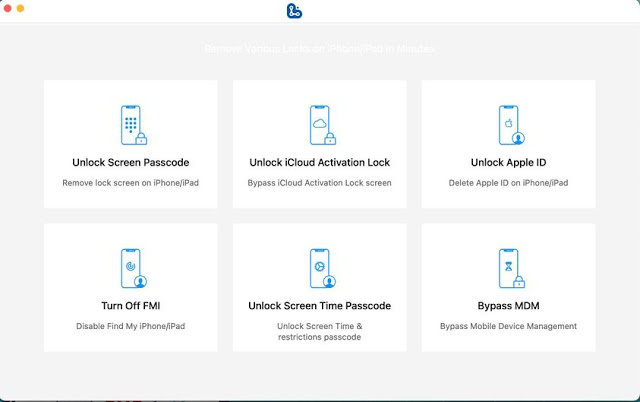Click 'Bypass Mobile Device Management' text
The width and height of the screenshot is (640, 402).
click(x=509, y=326)
